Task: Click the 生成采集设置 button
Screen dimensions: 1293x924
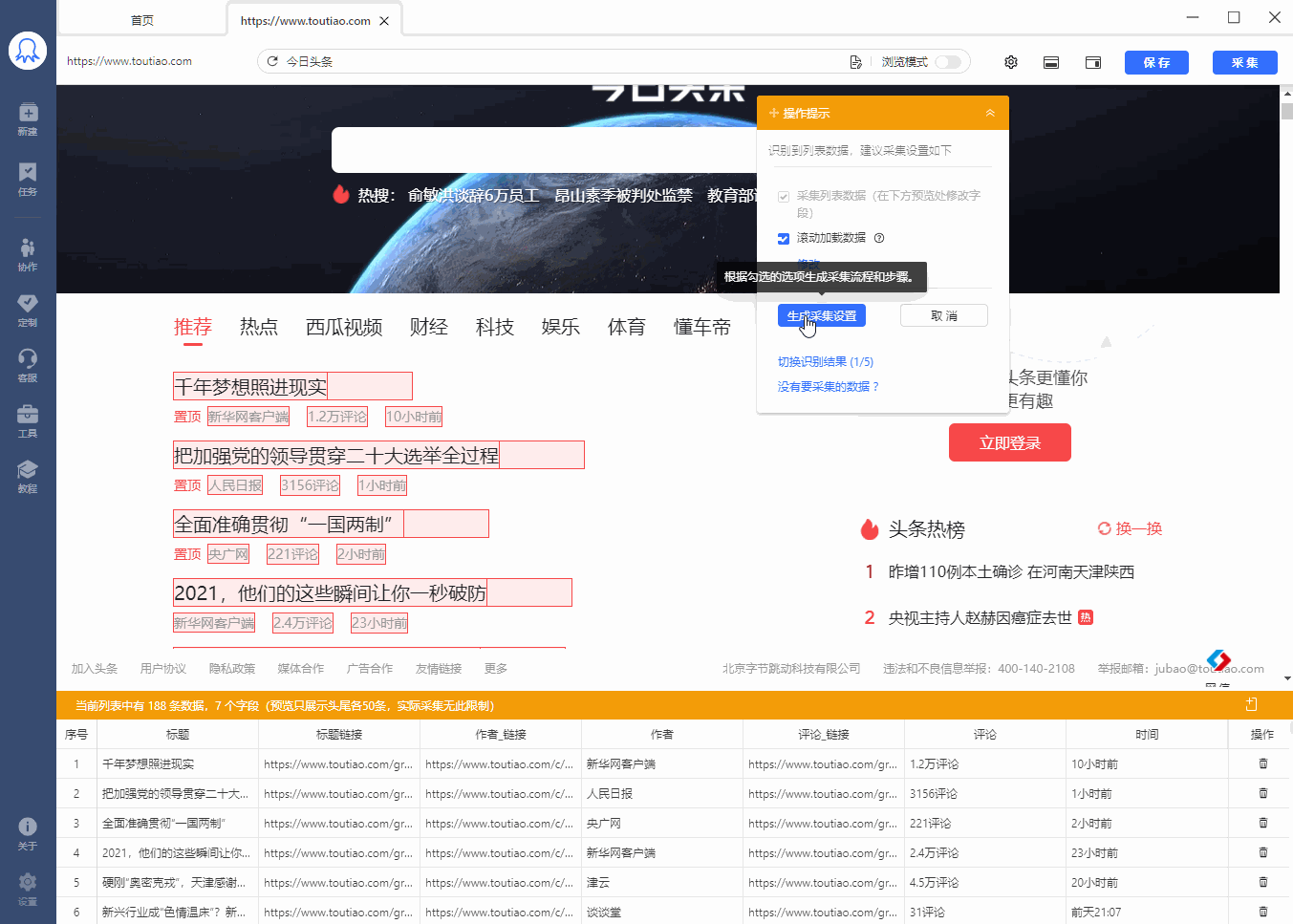Action: (x=822, y=315)
